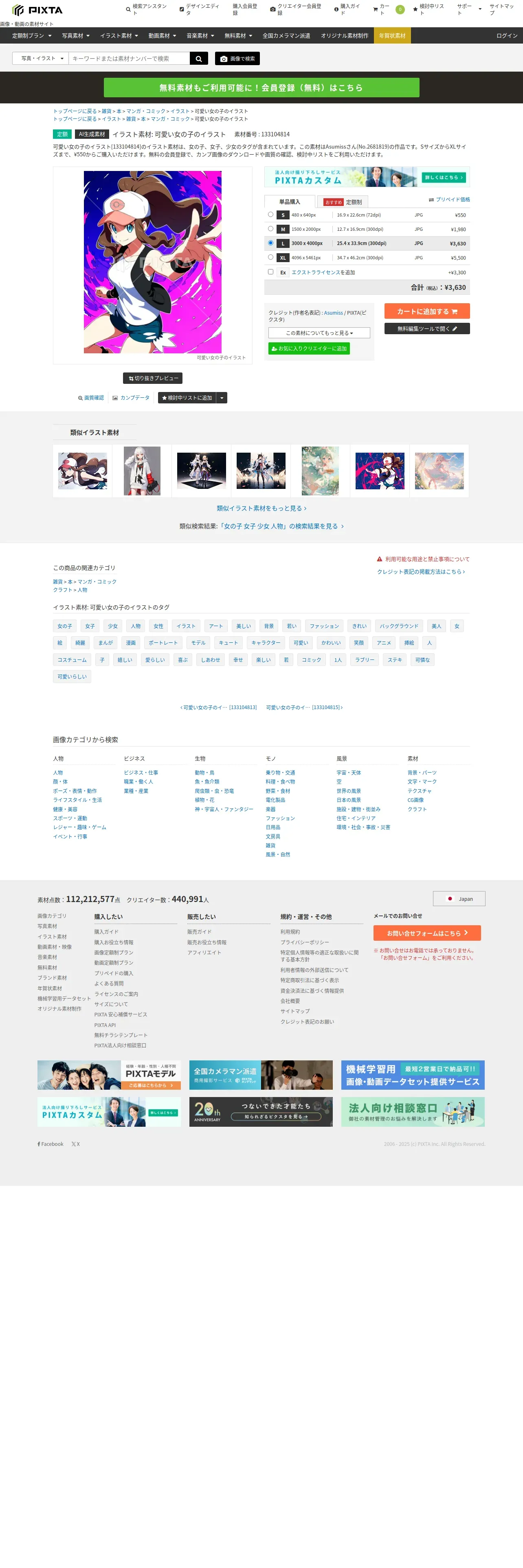Open 無料編集ツールで開く pencil button
This screenshot has height=1568, width=523.
click(427, 328)
